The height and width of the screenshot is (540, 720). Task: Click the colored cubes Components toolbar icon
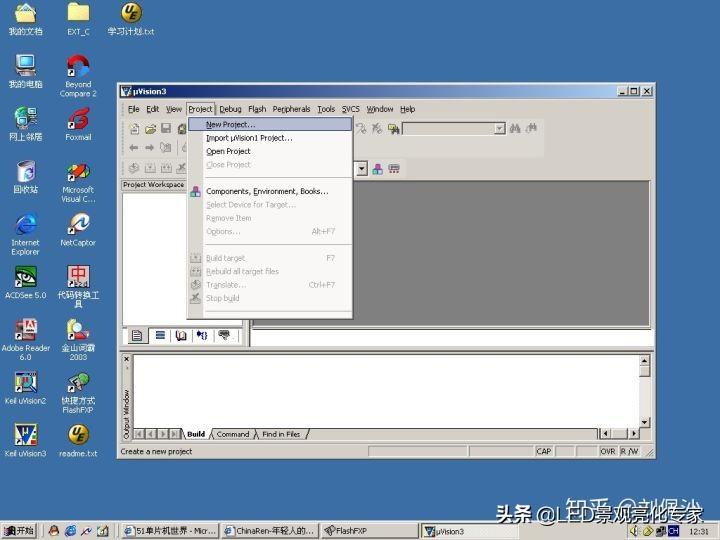[377, 169]
